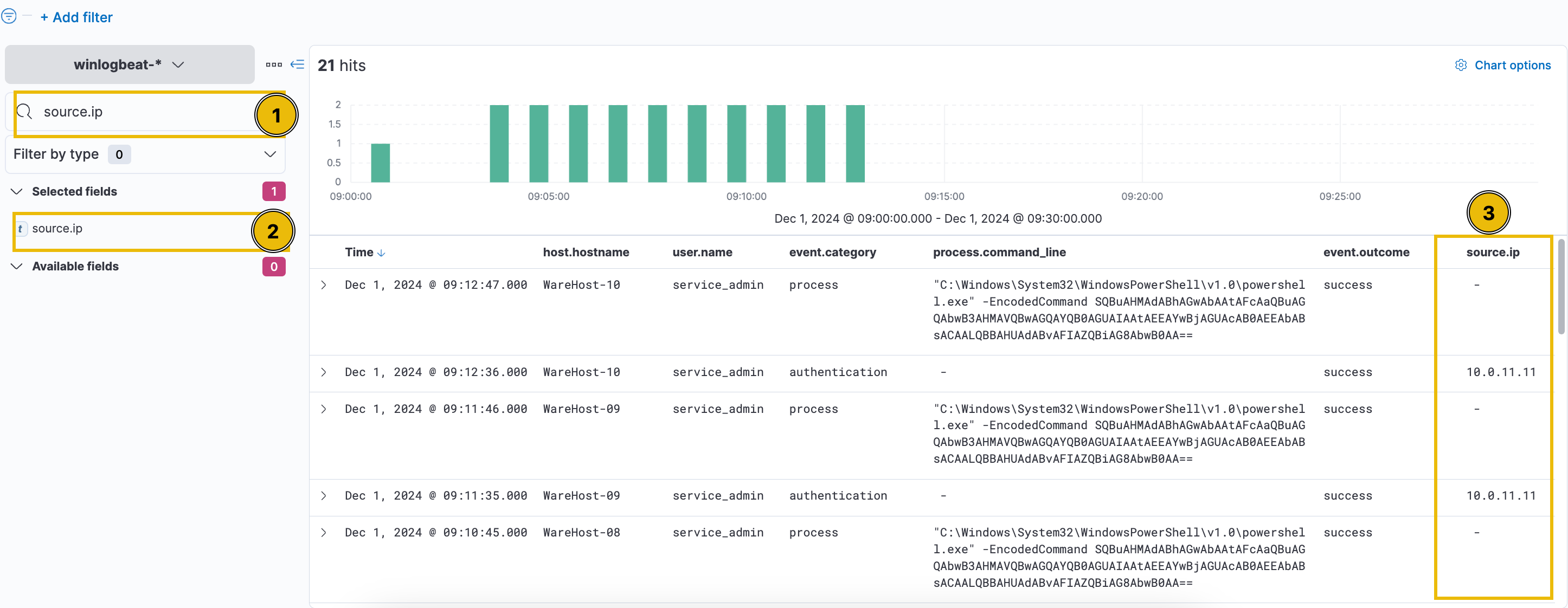Expand the 09:12:47.000 log row
The image size is (1568, 608).
pos(324,285)
